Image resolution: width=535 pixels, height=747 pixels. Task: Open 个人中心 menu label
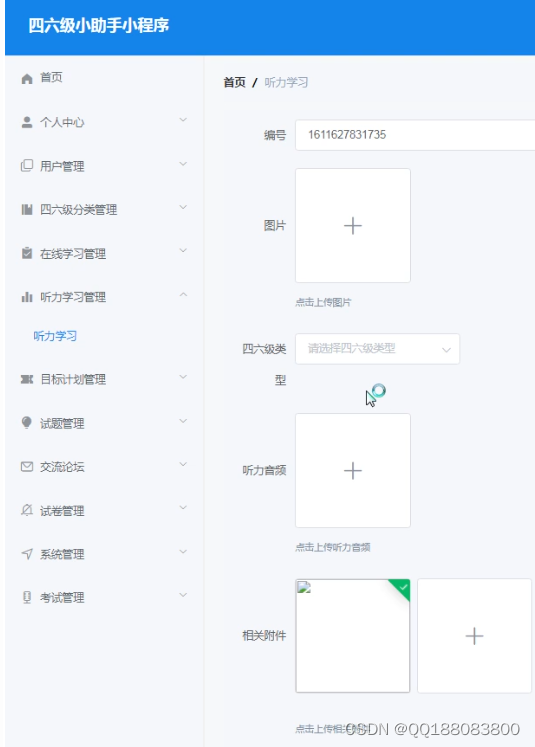(x=62, y=122)
